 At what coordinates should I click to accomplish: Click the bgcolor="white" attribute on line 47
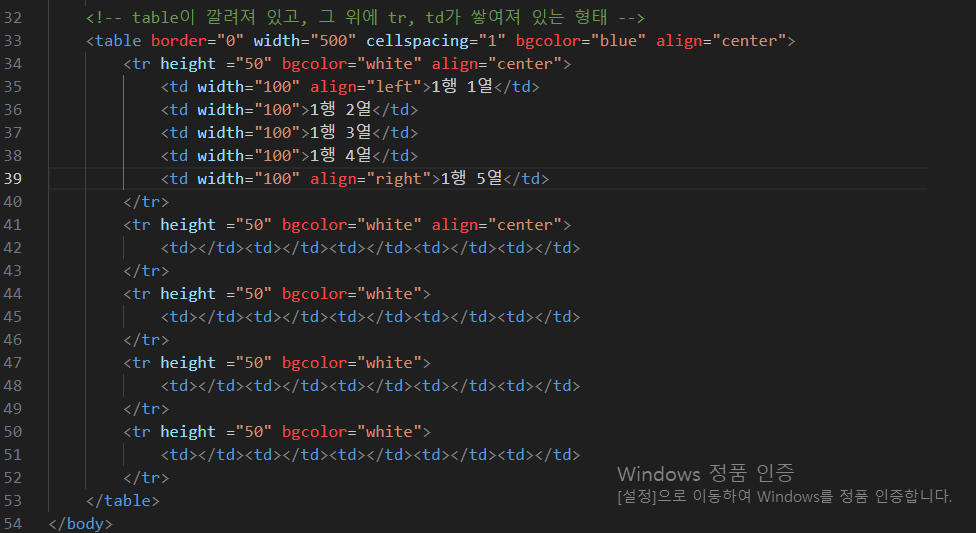352,363
